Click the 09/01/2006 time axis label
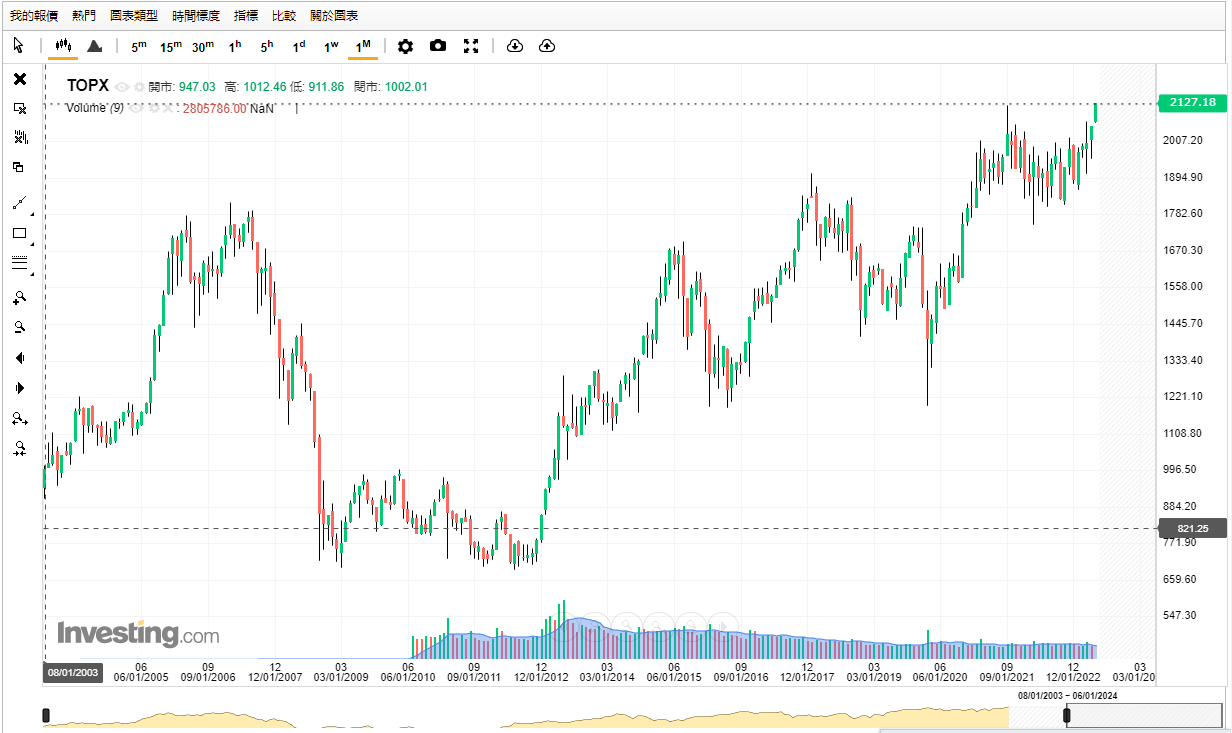Screen dimensions: 1232x733 pyautogui.click(x=208, y=677)
